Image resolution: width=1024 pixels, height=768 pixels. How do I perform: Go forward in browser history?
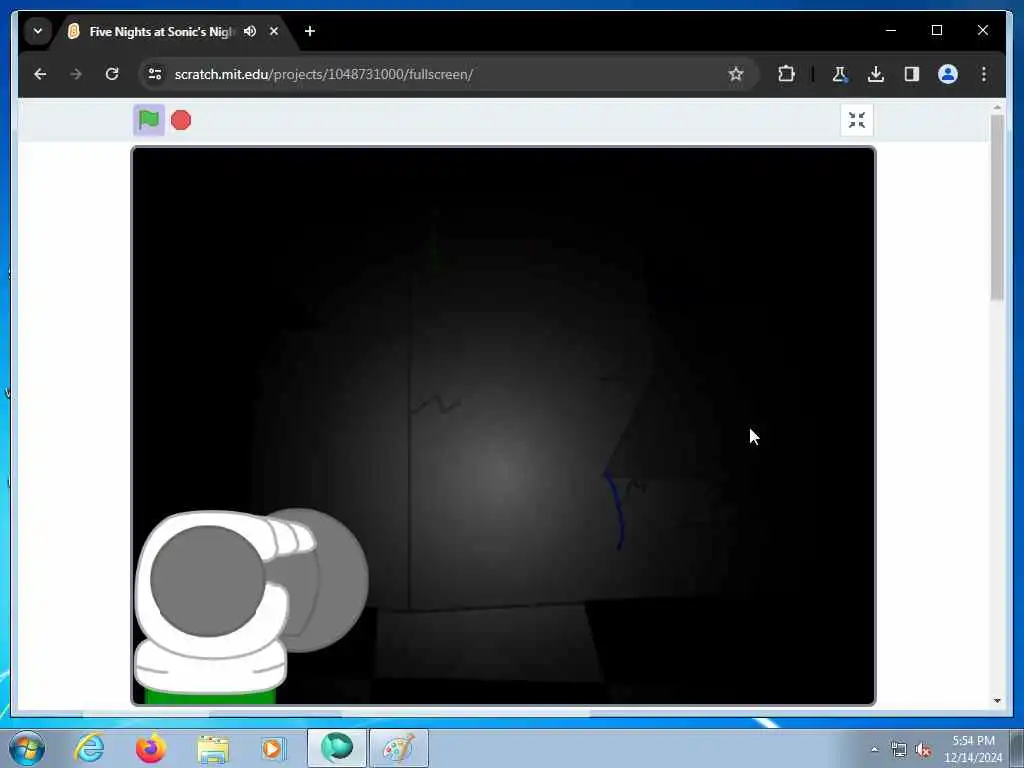pos(76,74)
